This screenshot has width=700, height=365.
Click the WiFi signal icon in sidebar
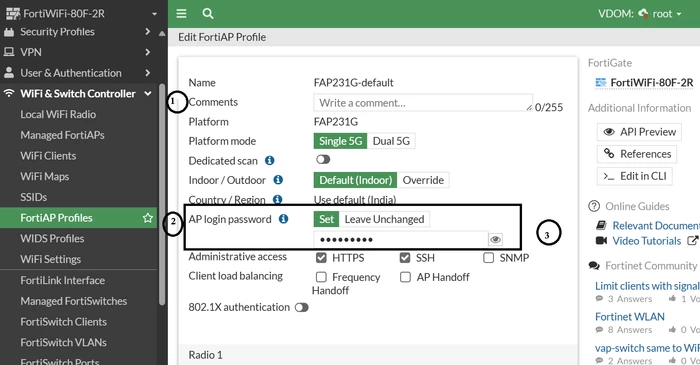8,93
